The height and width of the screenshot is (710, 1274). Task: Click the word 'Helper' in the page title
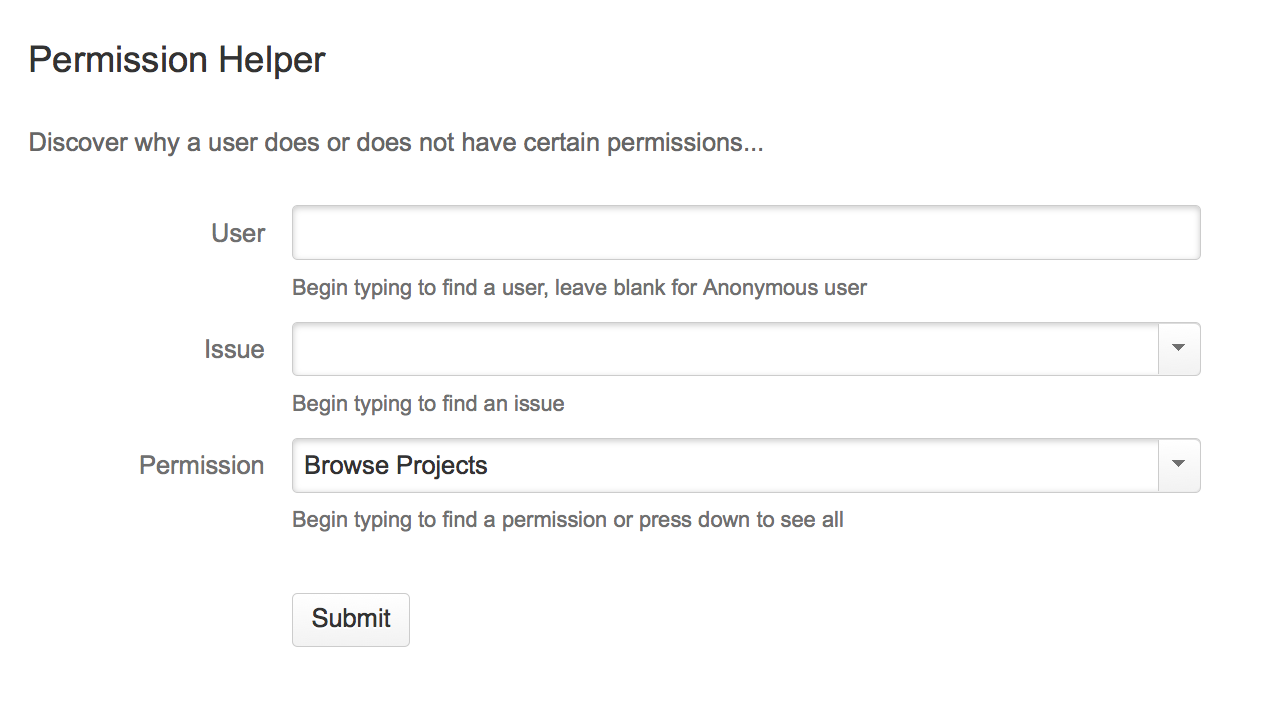pos(272,60)
